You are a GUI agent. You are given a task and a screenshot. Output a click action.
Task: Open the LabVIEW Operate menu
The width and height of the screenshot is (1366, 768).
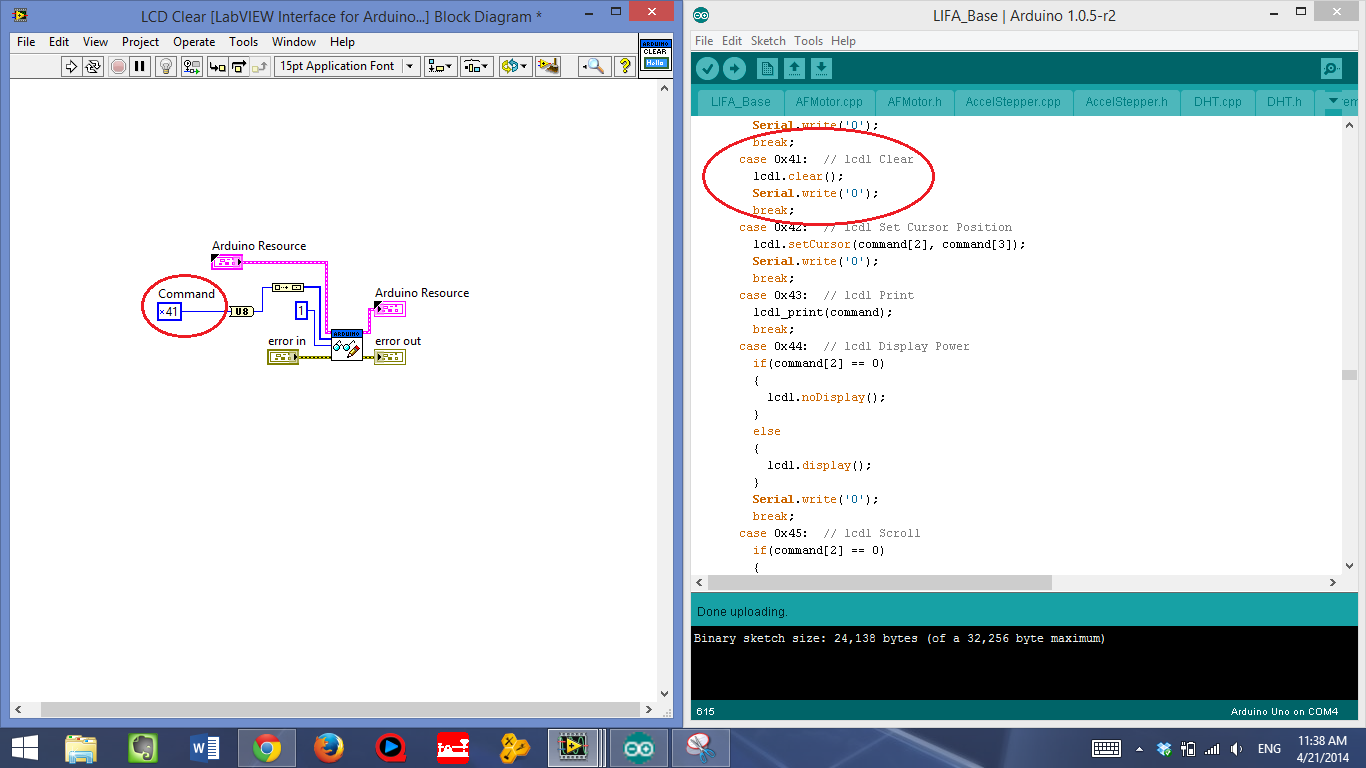tap(194, 42)
